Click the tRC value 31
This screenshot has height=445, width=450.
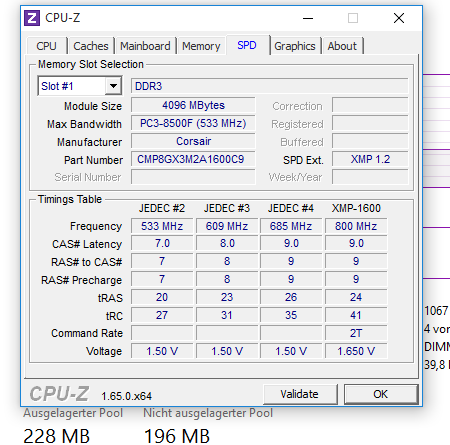point(227,315)
